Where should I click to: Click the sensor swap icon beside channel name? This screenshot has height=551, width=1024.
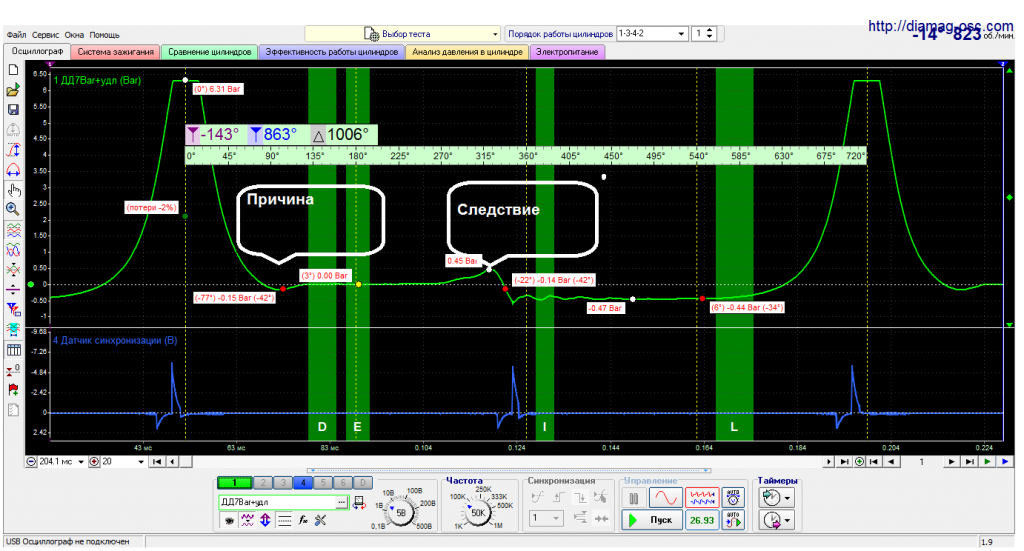[x=359, y=503]
